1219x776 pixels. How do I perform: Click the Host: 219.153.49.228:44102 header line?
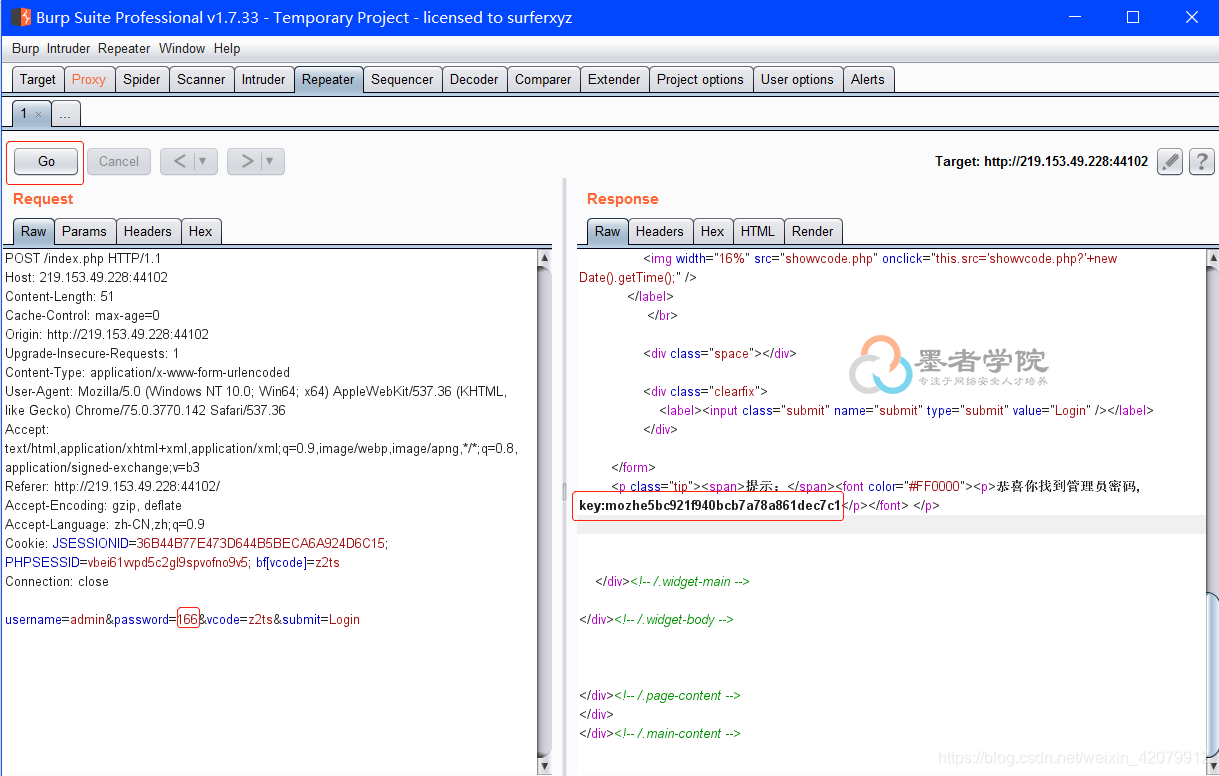click(x=87, y=277)
